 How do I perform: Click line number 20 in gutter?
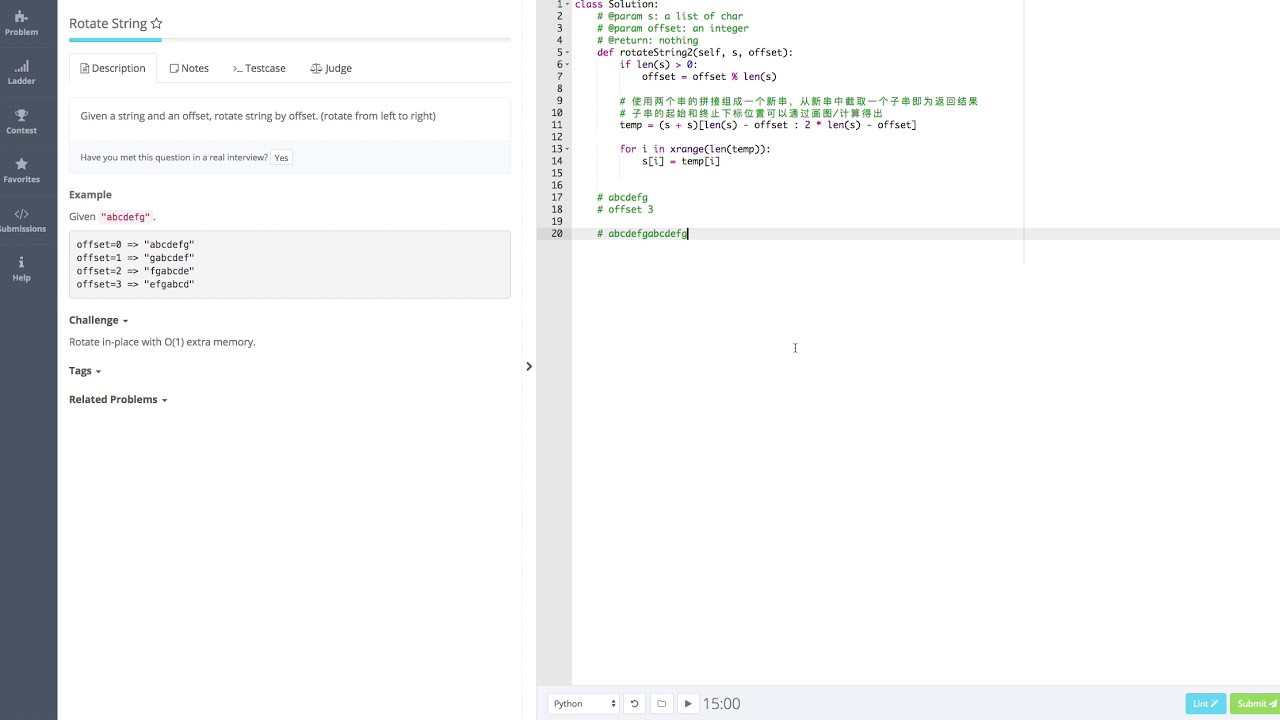[x=557, y=234]
